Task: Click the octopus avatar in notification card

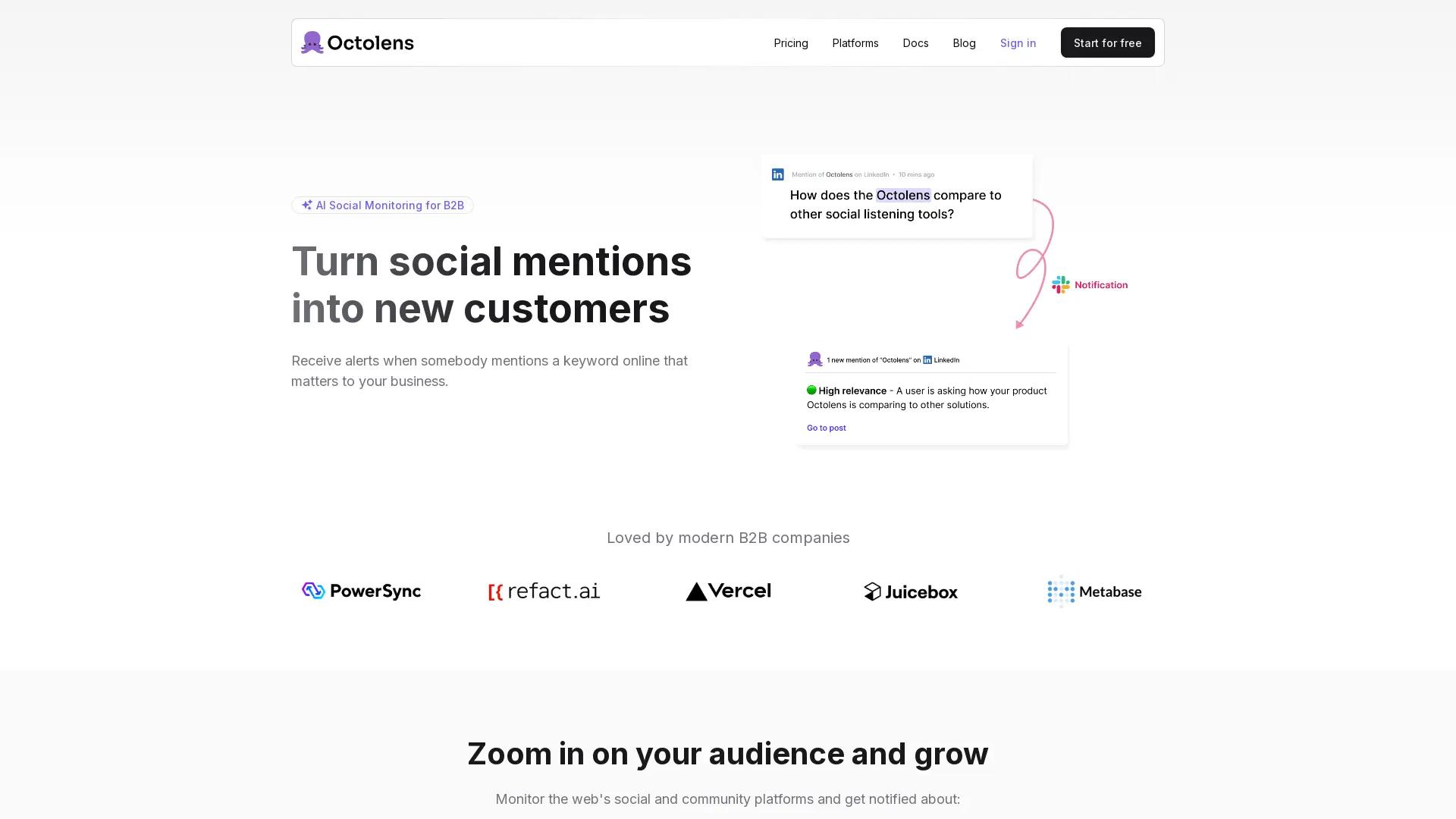Action: (x=814, y=359)
